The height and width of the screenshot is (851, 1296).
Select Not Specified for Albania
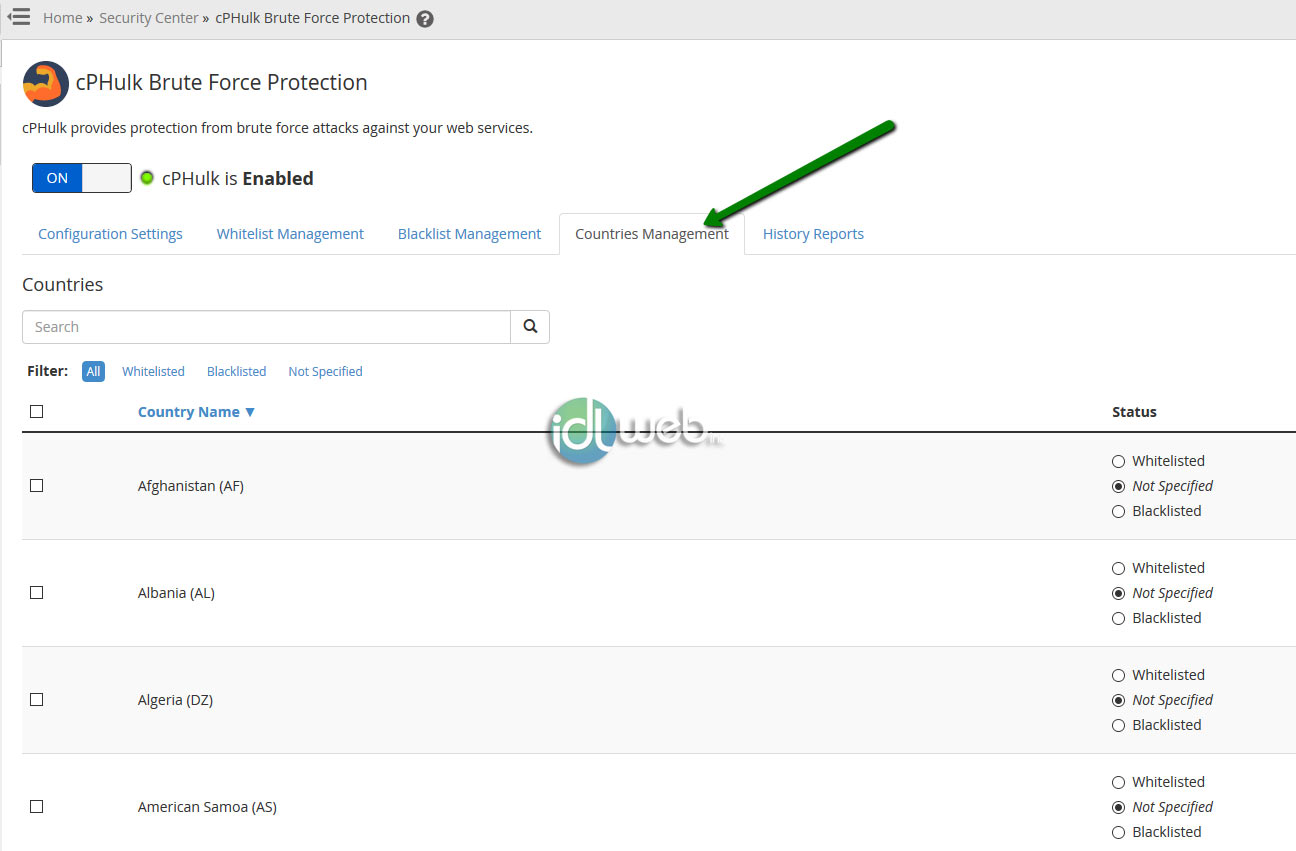pyautogui.click(x=1118, y=593)
